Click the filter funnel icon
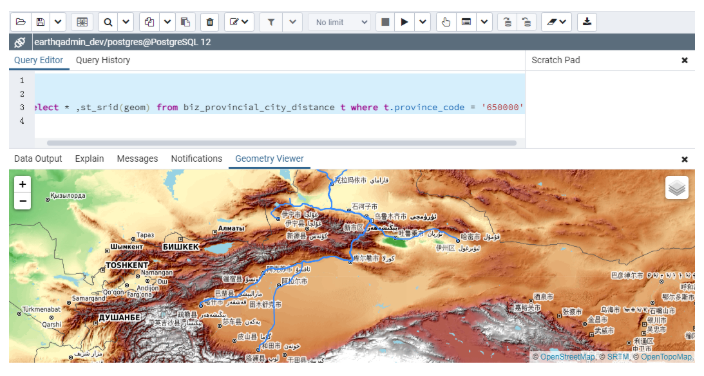 (271, 22)
